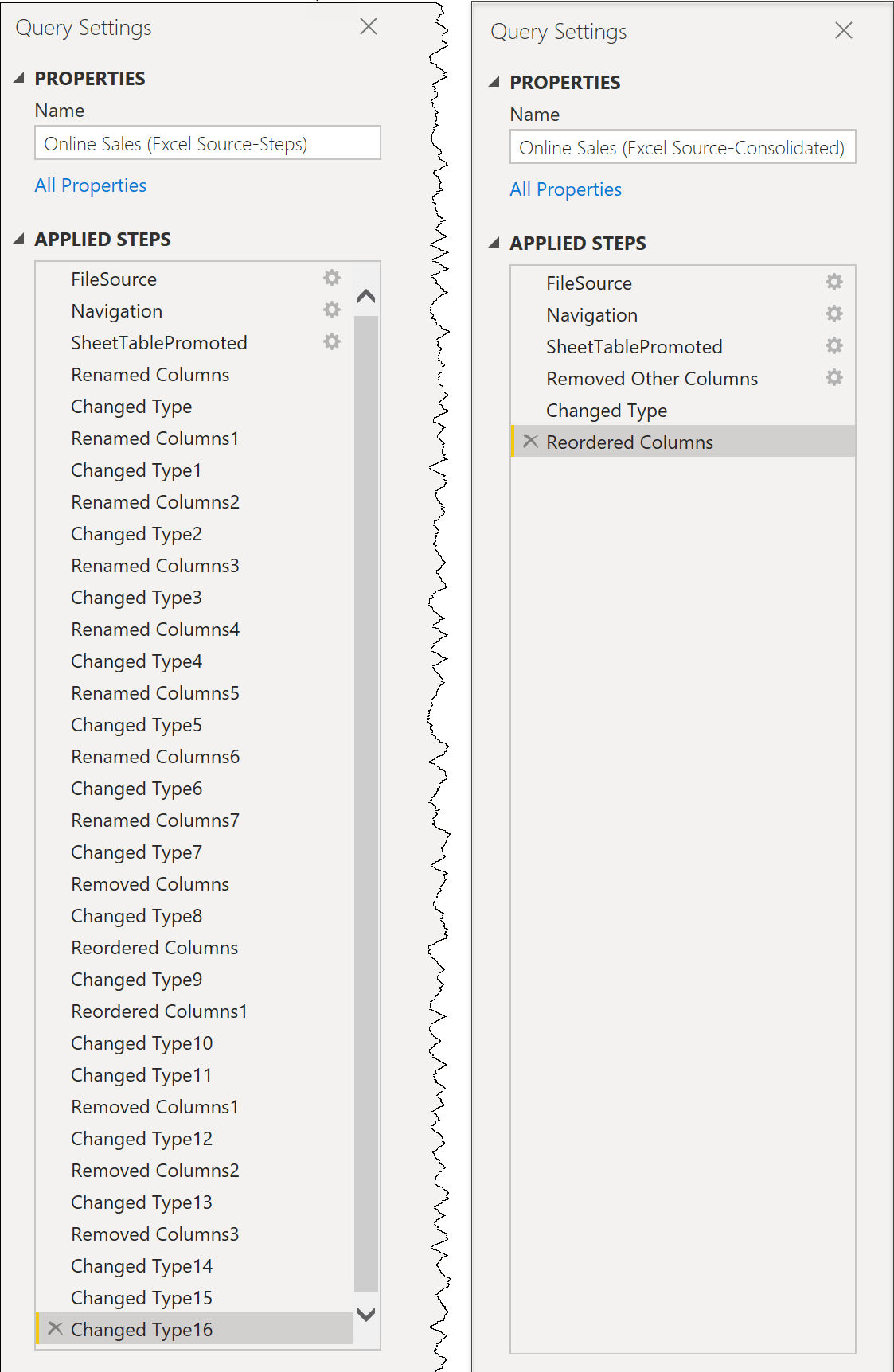
Task: Select the 'Changed Type1' step
Action: 193,470
